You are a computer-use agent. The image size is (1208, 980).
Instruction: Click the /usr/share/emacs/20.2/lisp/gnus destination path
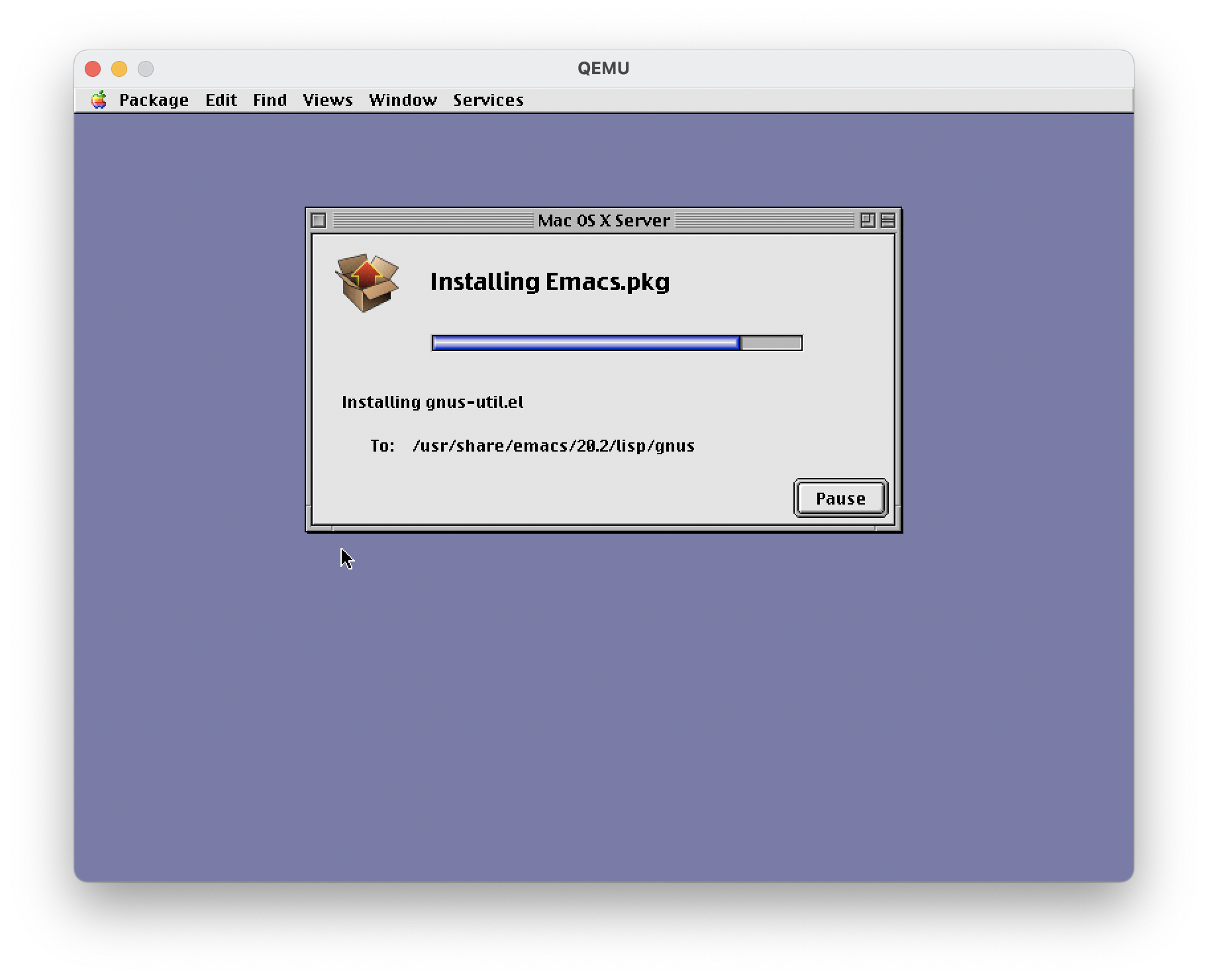tap(553, 446)
